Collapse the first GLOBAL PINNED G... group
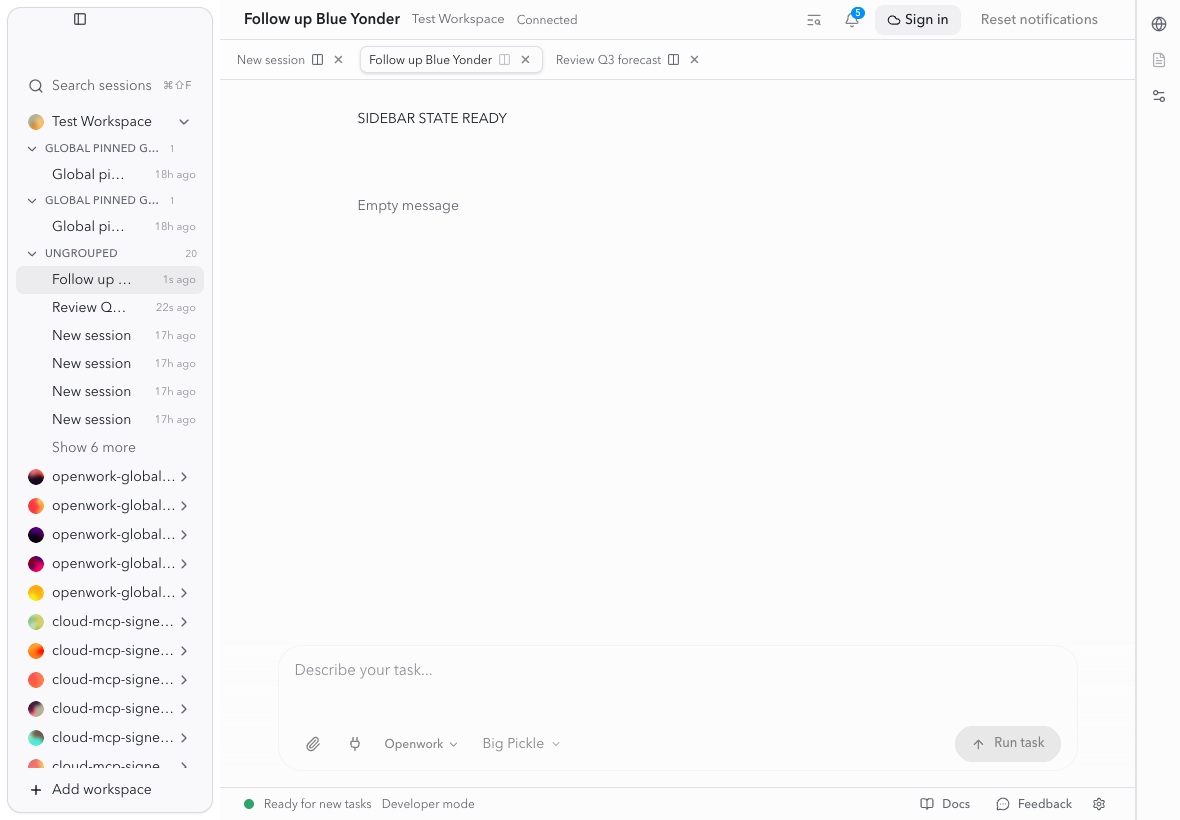Image resolution: width=1180 pixels, height=820 pixels. pyautogui.click(x=32, y=149)
